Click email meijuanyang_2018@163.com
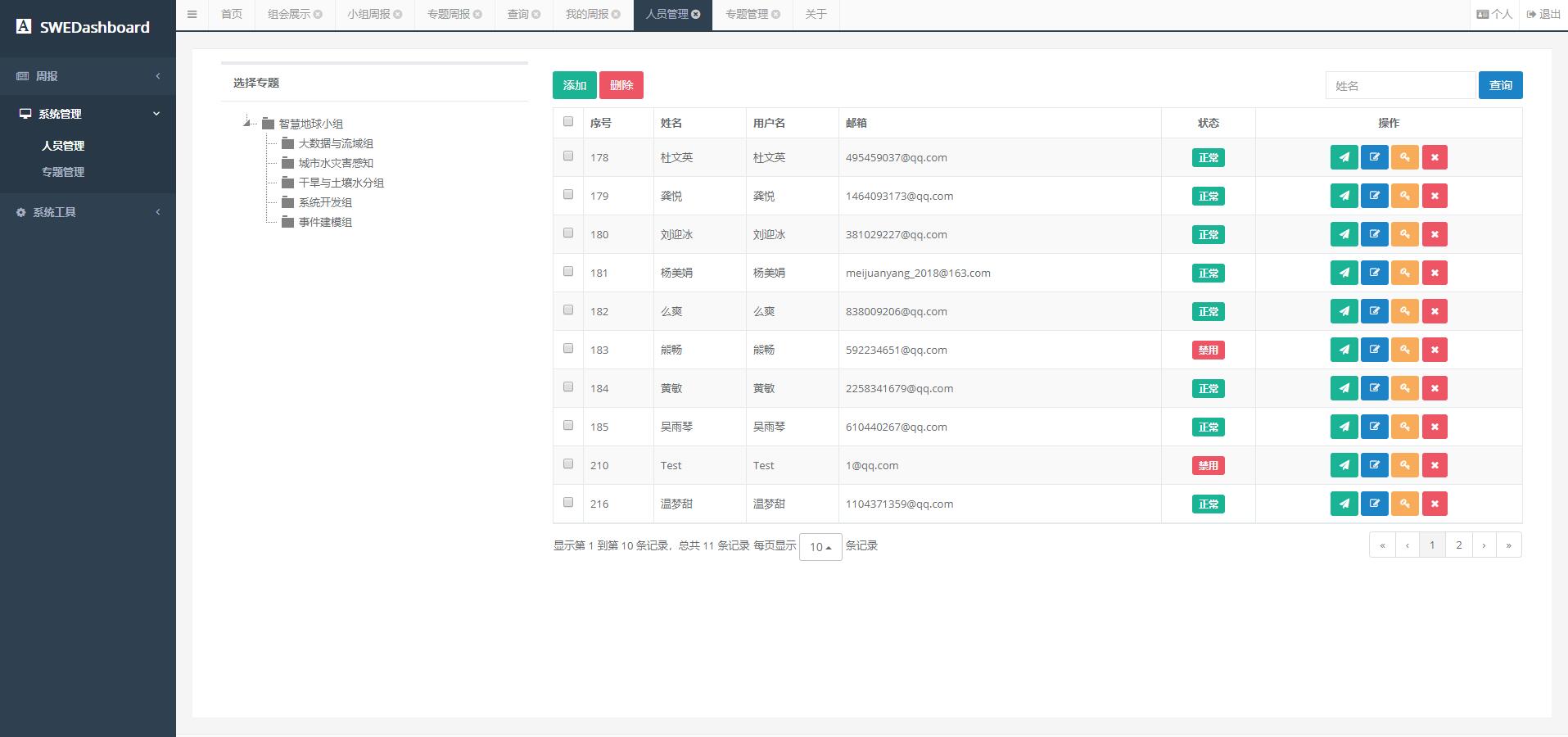 (x=918, y=273)
